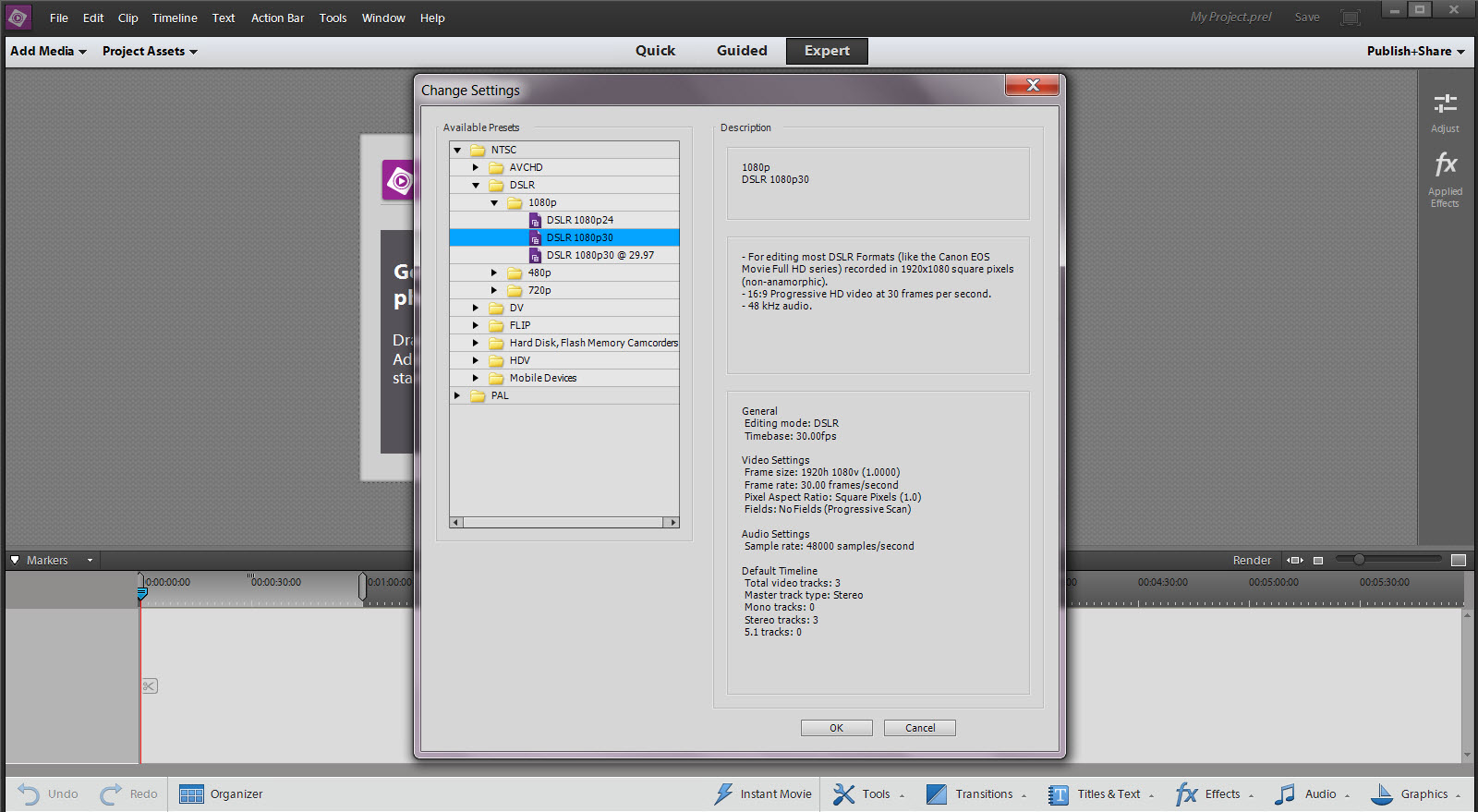Open the Adjust panel icon
The width and height of the screenshot is (1478, 812).
click(1446, 103)
